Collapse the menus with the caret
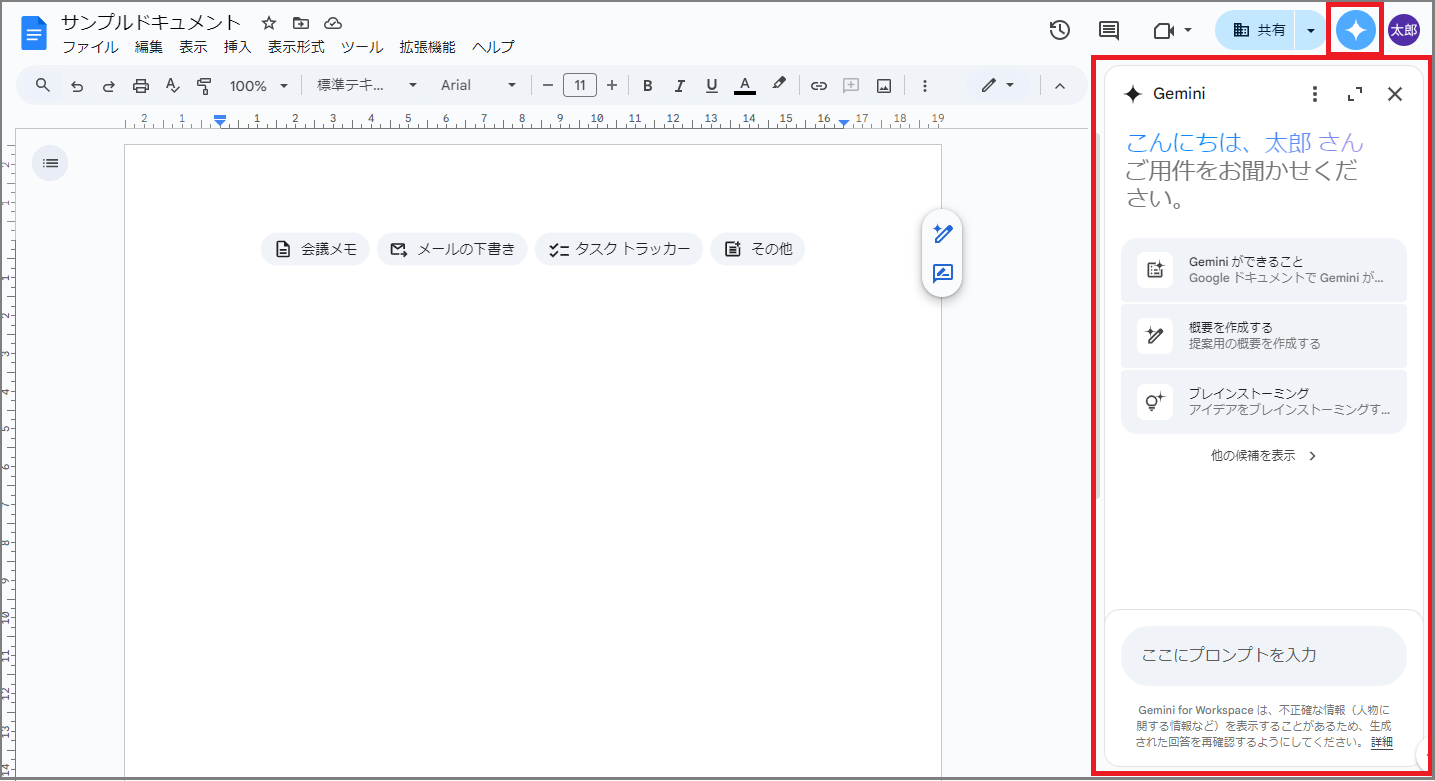Viewport: 1435px width, 781px height. 1060,86
